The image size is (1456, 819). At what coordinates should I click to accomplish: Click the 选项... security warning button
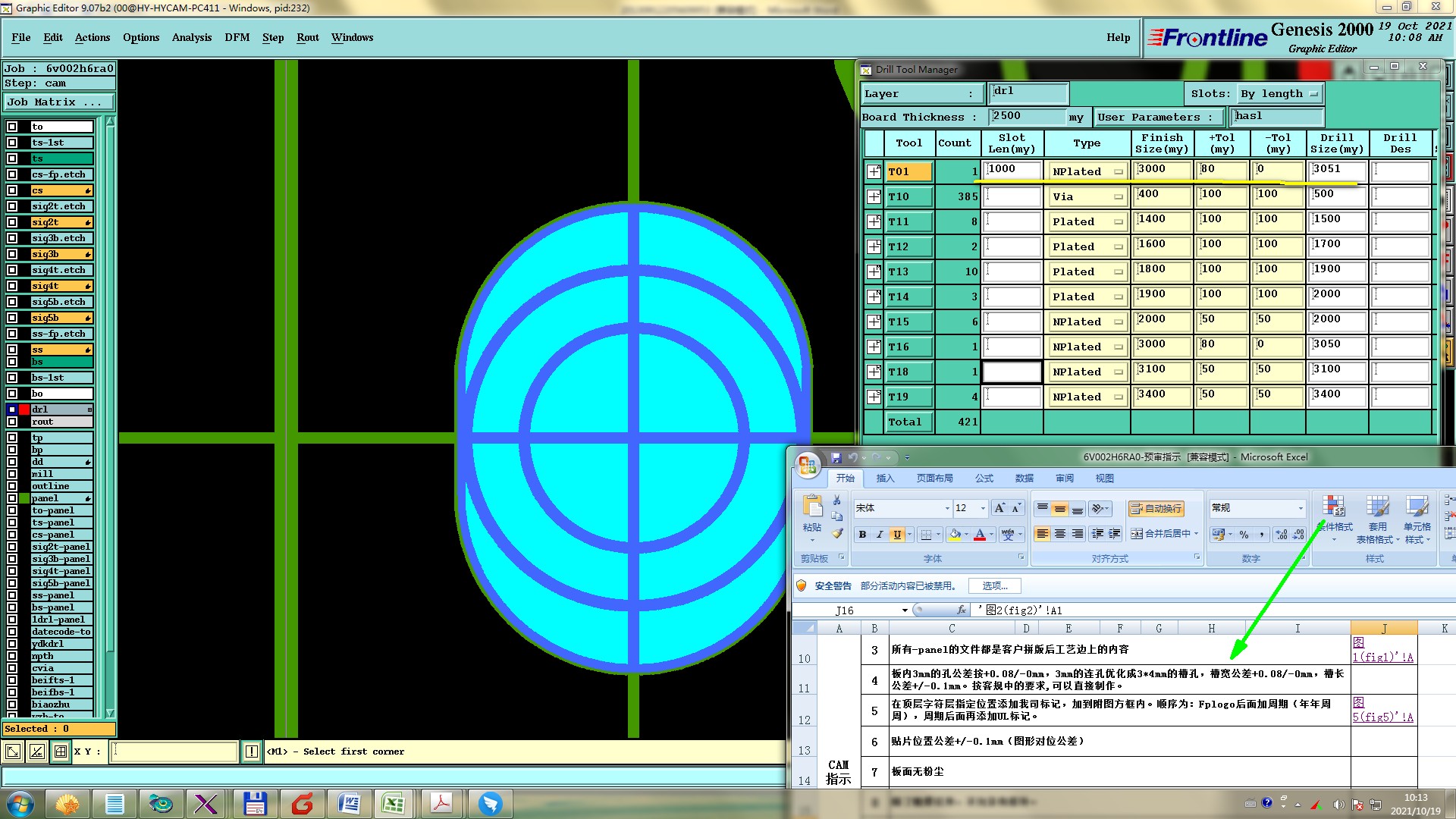click(994, 586)
